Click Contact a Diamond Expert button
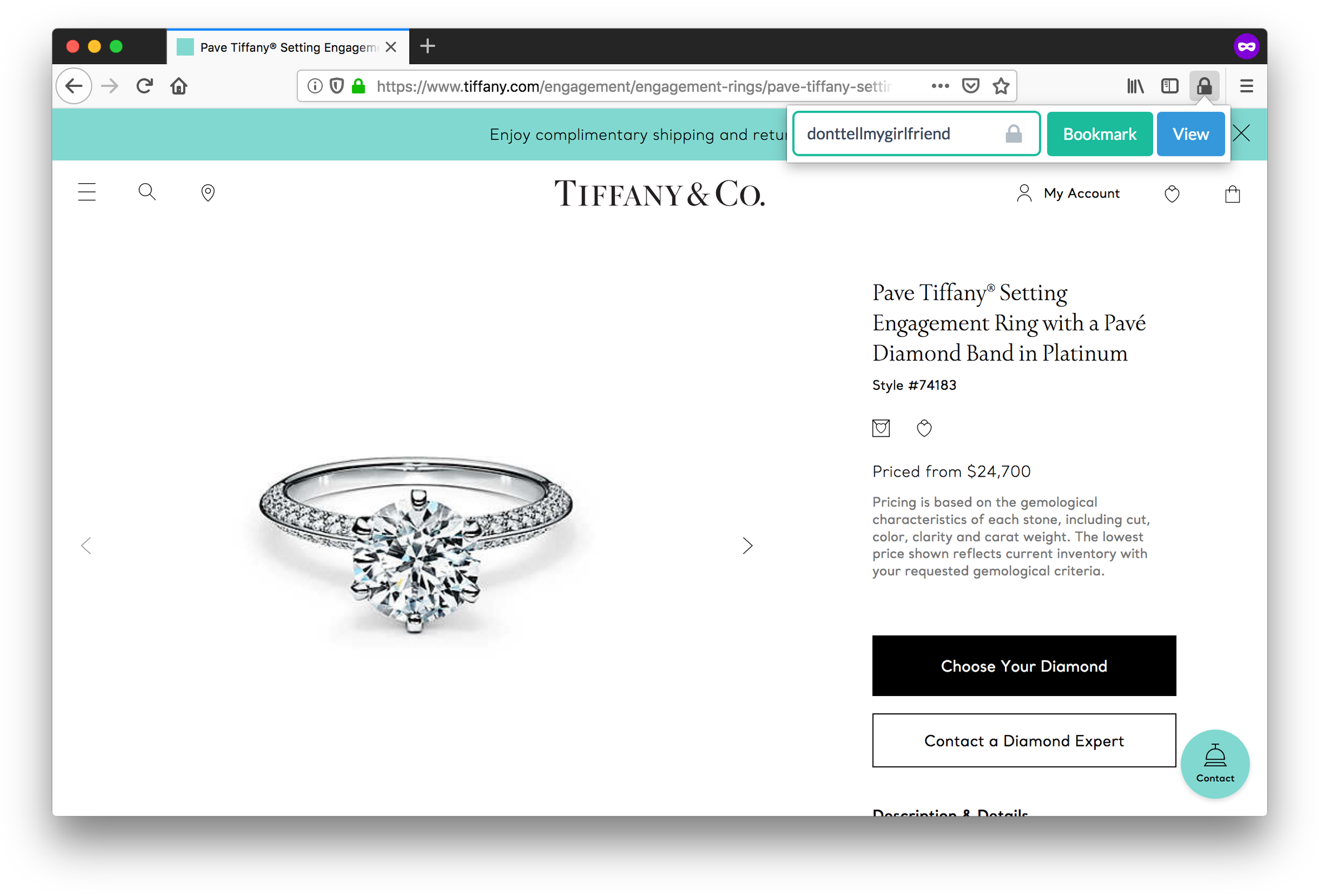The image size is (1319, 896). (1023, 741)
